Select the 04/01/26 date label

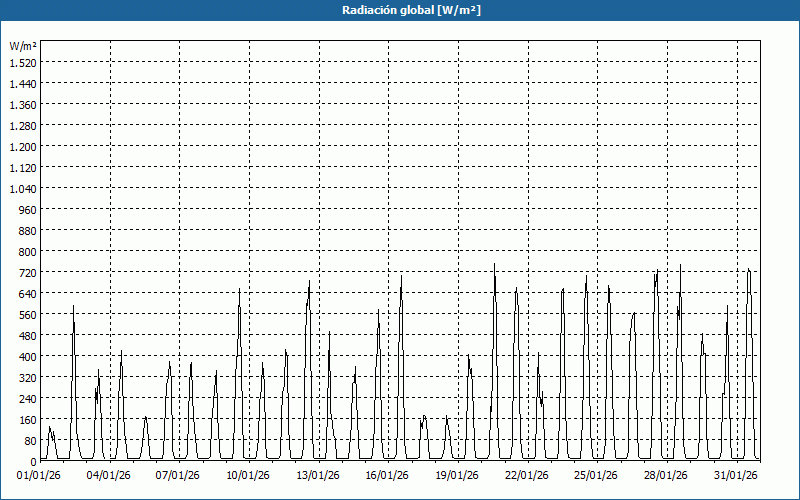click(110, 475)
